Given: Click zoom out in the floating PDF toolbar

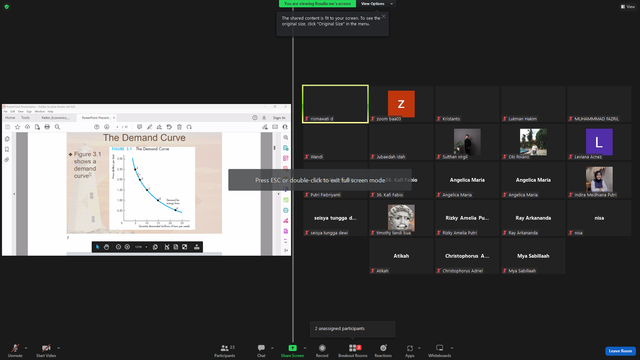Looking at the screenshot, I should (118, 247).
